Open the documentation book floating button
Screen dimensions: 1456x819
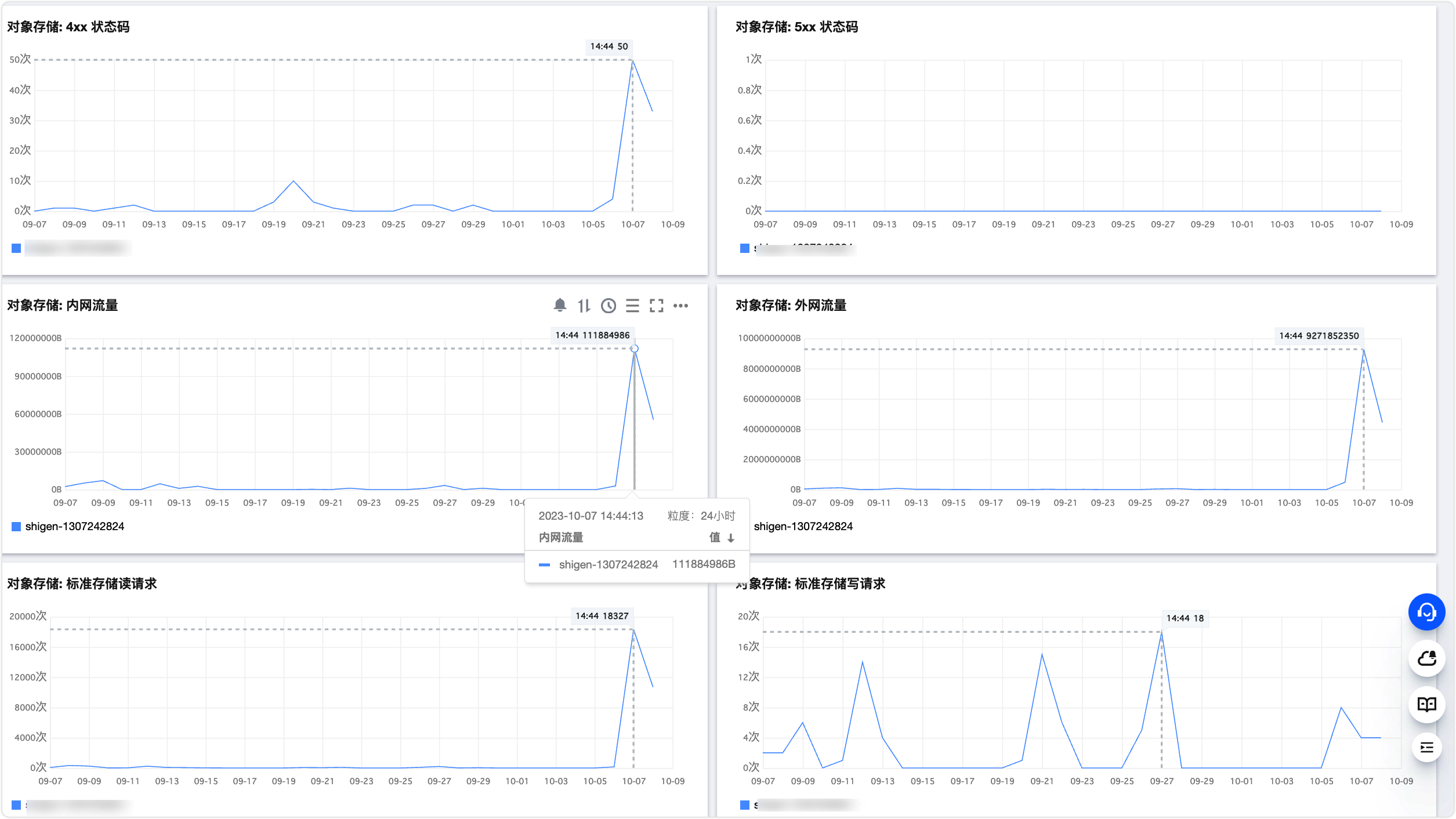(1426, 704)
